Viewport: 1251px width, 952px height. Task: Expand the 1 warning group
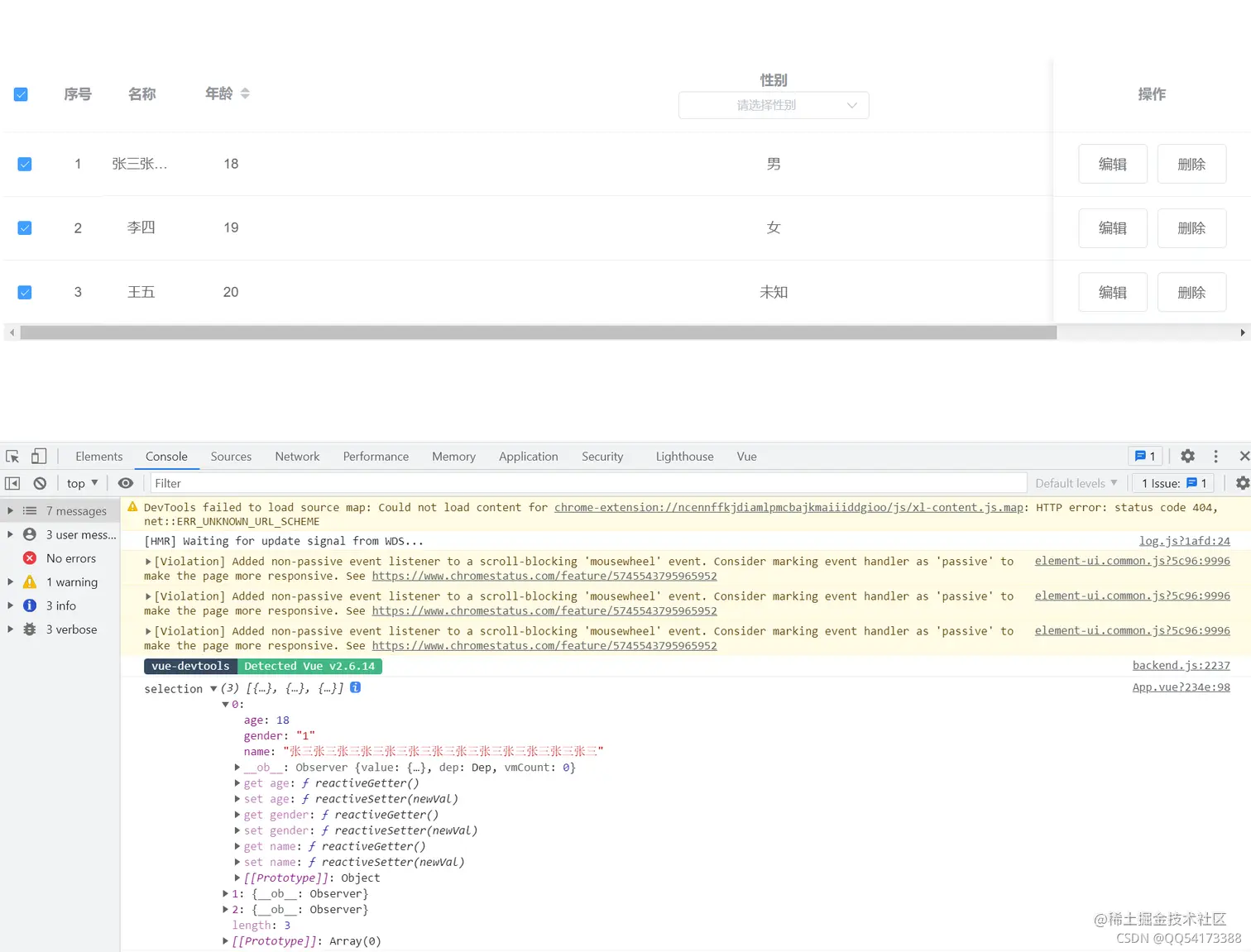[10, 581]
